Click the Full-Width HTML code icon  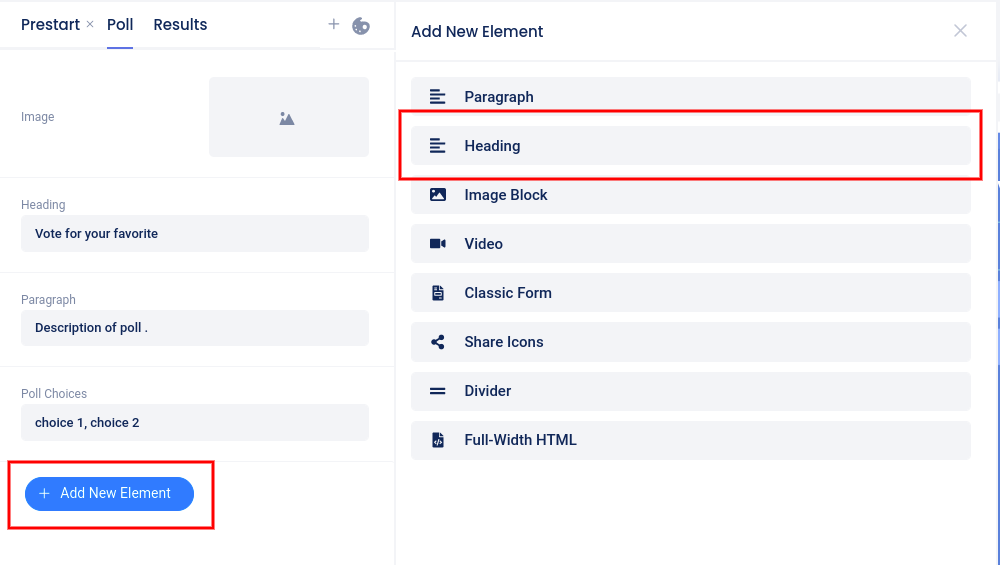[437, 440]
